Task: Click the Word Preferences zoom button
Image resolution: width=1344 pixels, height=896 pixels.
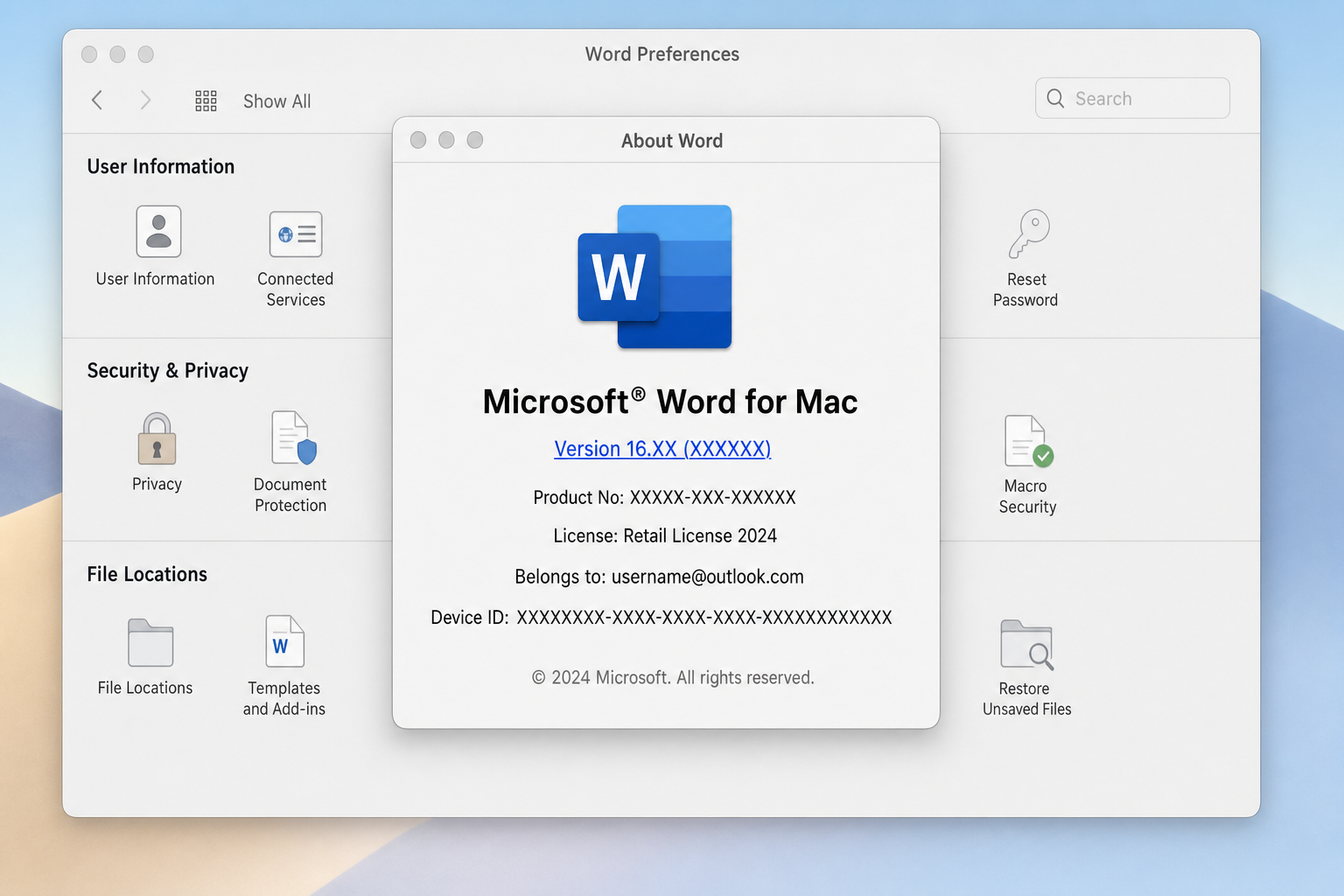Action: coord(146,54)
